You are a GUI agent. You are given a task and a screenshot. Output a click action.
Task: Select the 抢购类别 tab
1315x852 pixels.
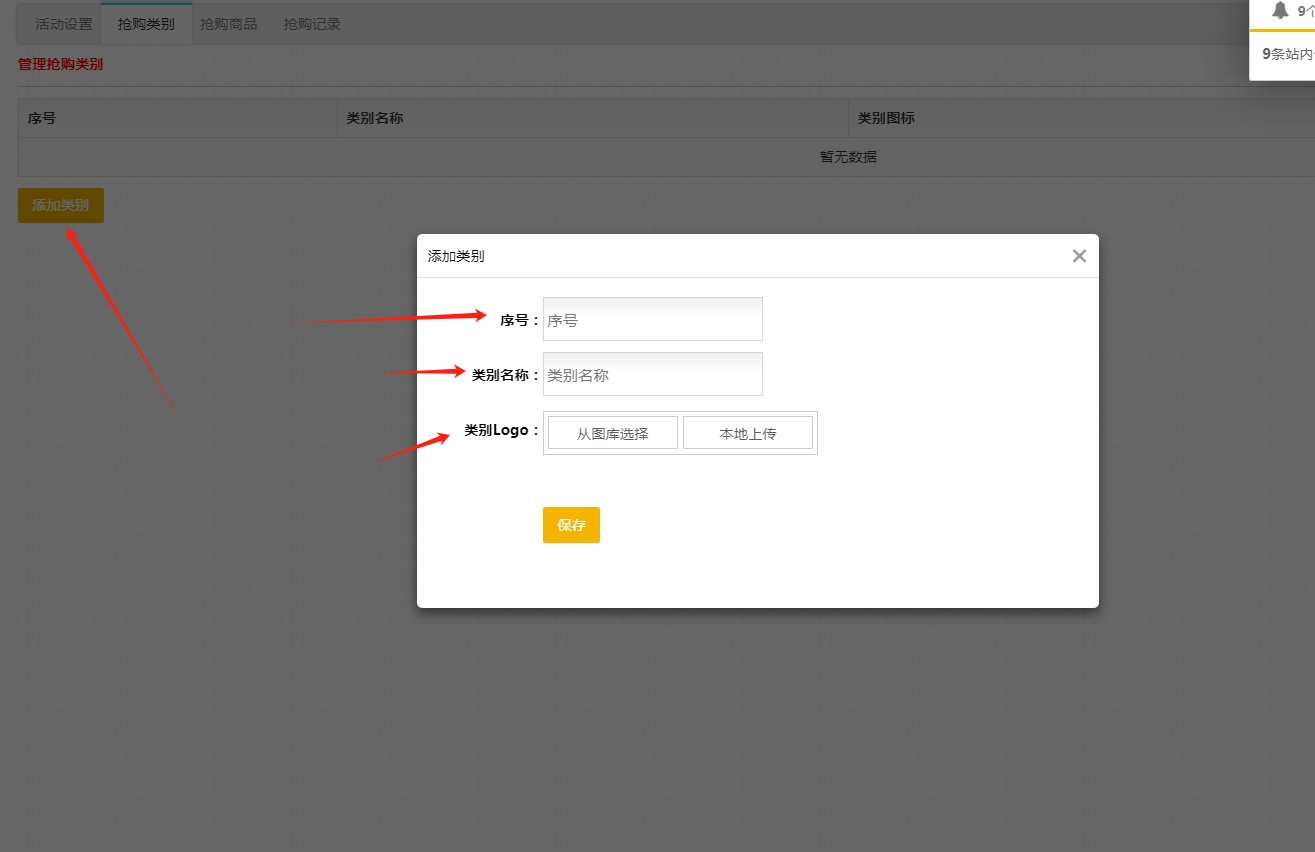click(x=146, y=24)
